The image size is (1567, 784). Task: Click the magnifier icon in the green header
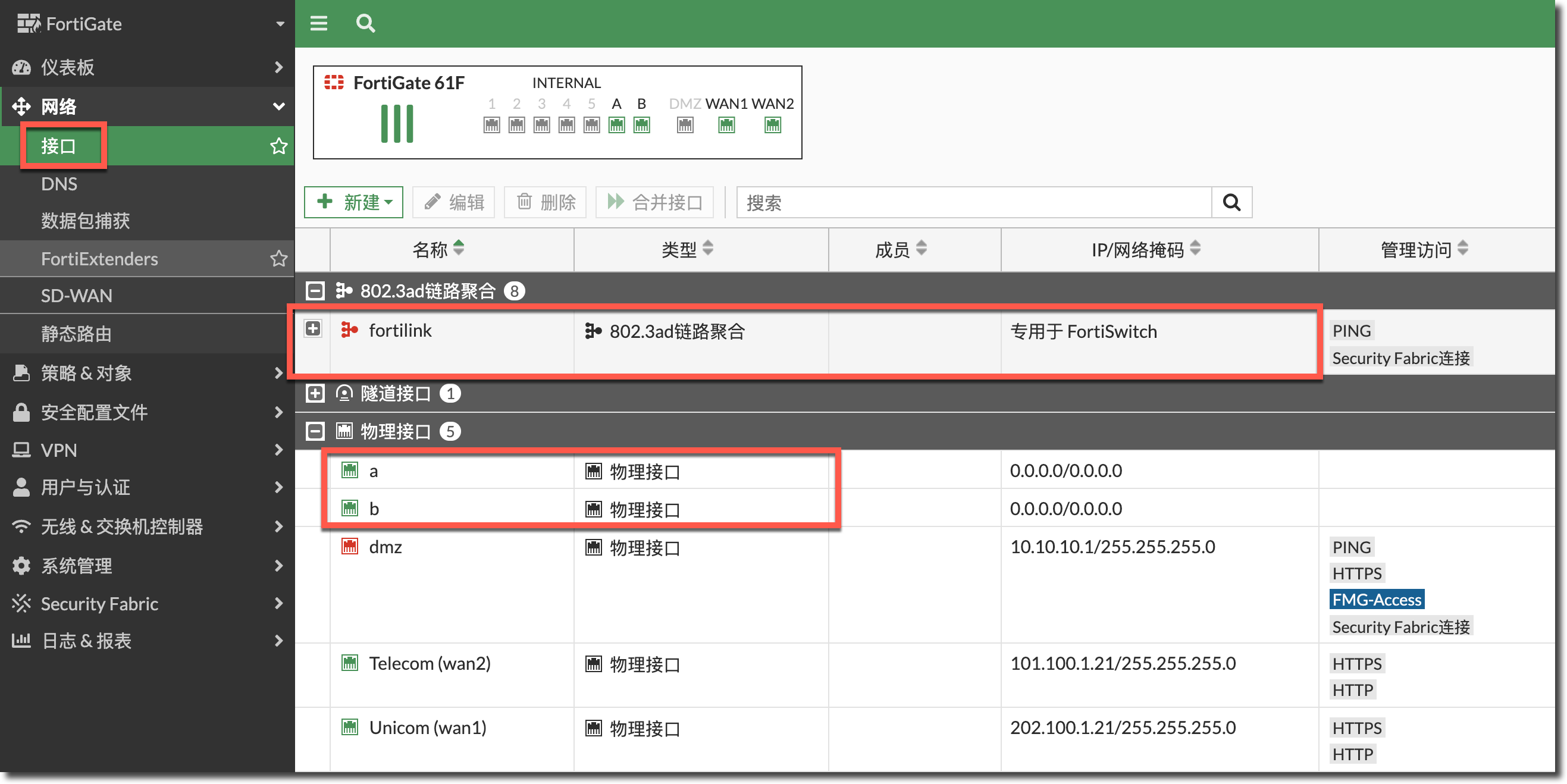365,23
